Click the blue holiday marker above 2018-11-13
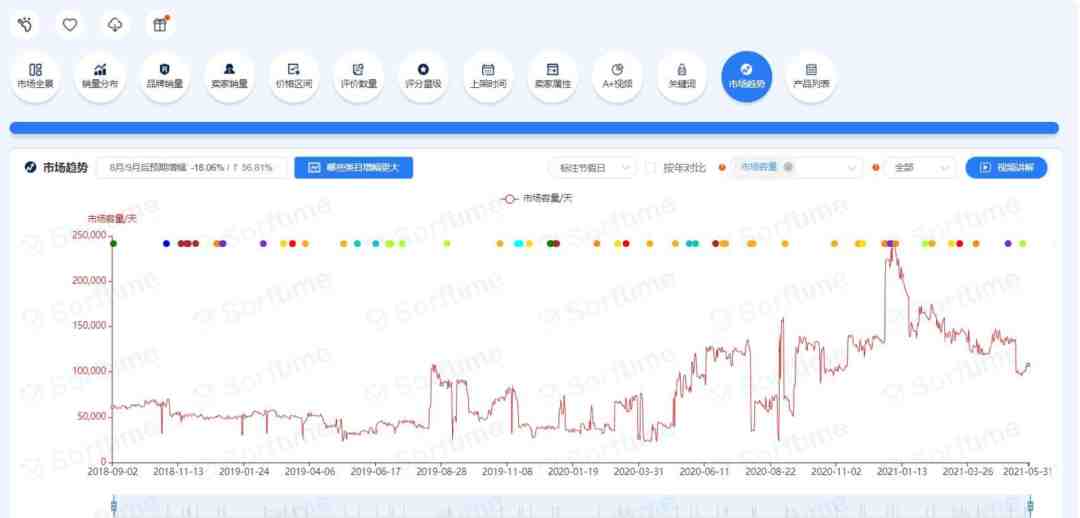Screen dimensions: 1080x518 166,244
